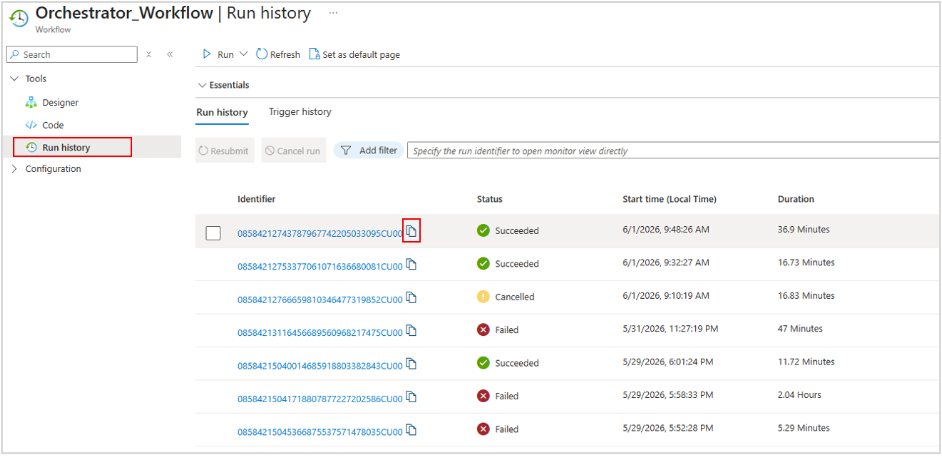Copy identifier of the 9:32:27 AM run
The image size is (942, 456).
click(412, 264)
